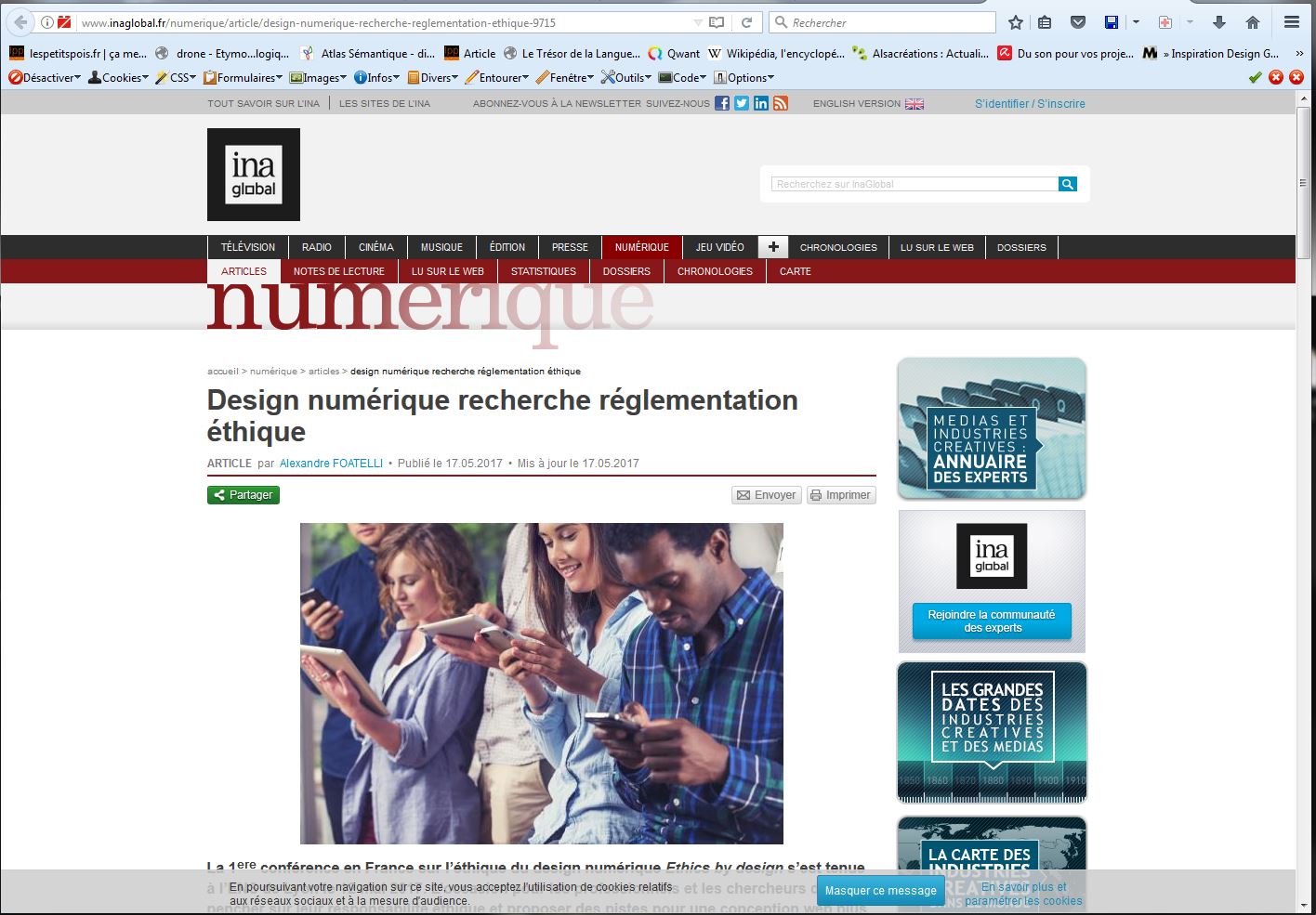The width and height of the screenshot is (1316, 915).
Task: Open the Alsacréations bookmark
Action: 921,54
